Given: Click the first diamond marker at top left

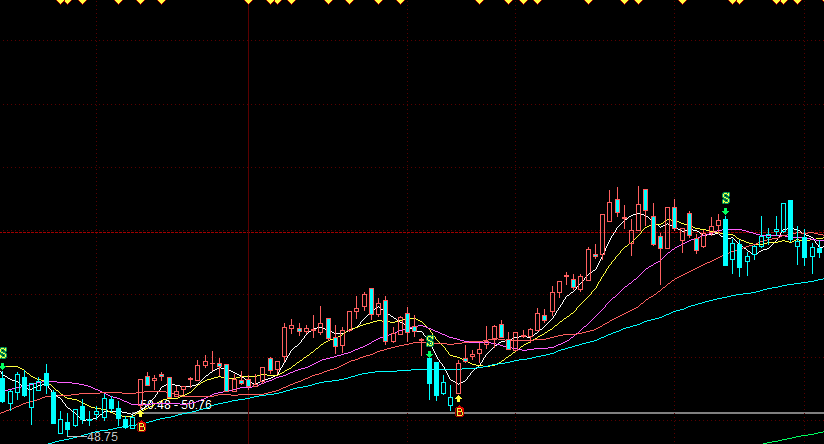Looking at the screenshot, I should 60,1.
